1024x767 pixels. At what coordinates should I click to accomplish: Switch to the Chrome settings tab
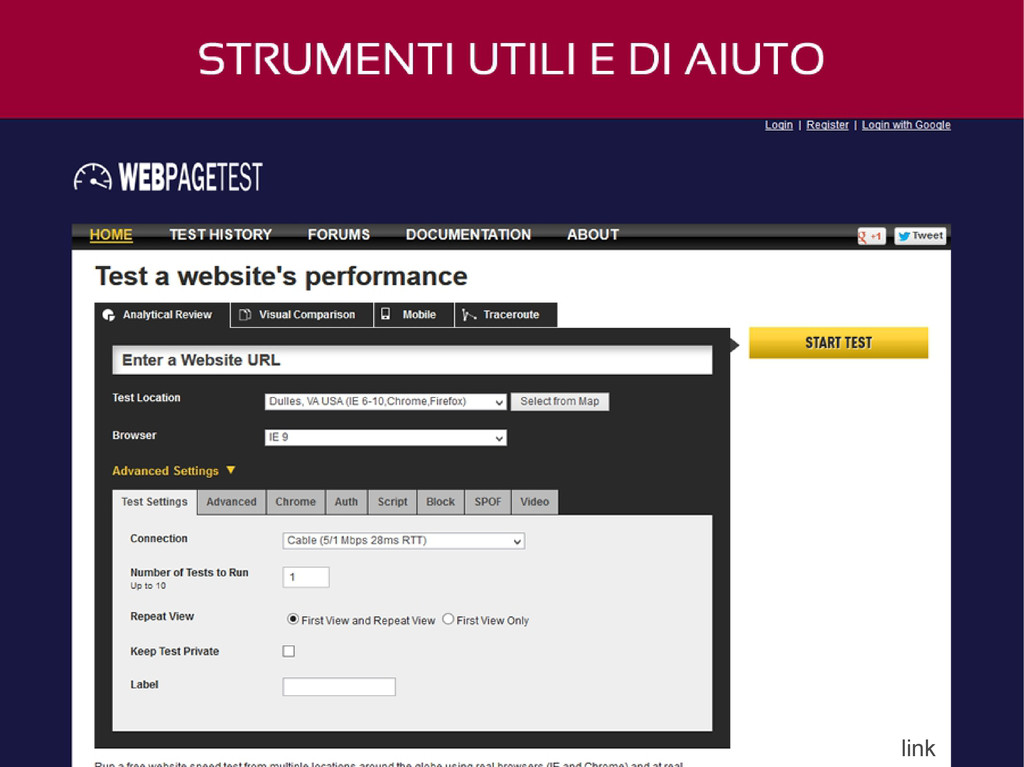(295, 502)
